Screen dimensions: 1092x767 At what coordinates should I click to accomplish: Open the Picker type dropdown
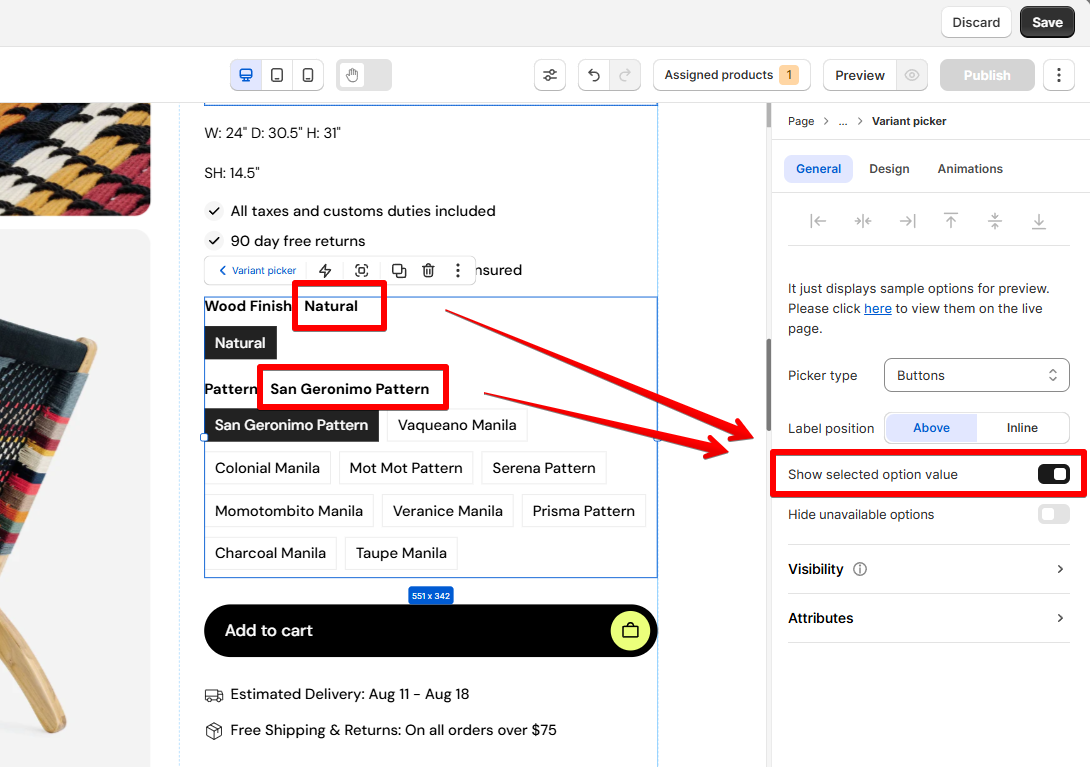point(976,375)
